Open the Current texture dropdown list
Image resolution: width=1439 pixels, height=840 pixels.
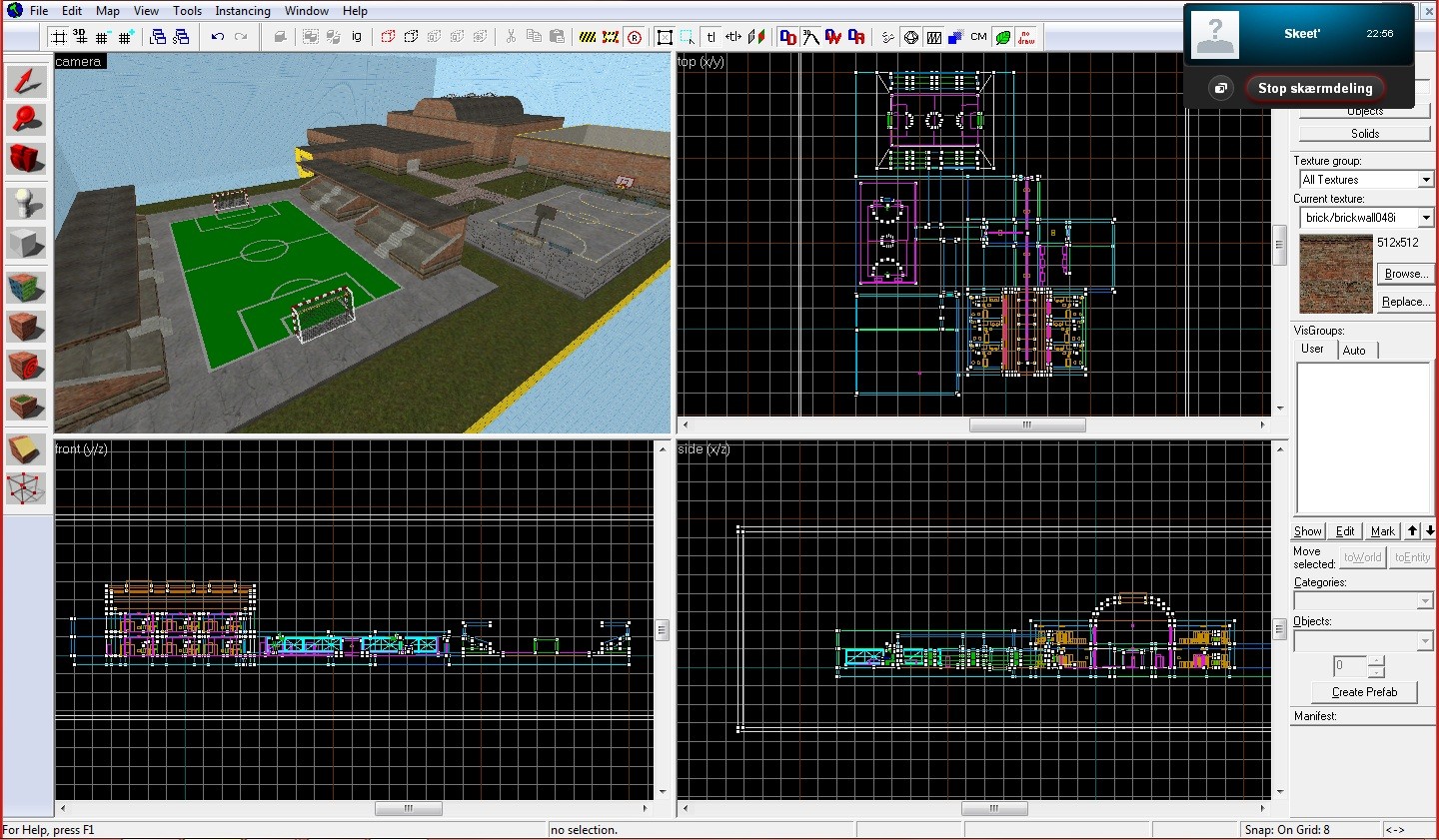(x=1425, y=218)
